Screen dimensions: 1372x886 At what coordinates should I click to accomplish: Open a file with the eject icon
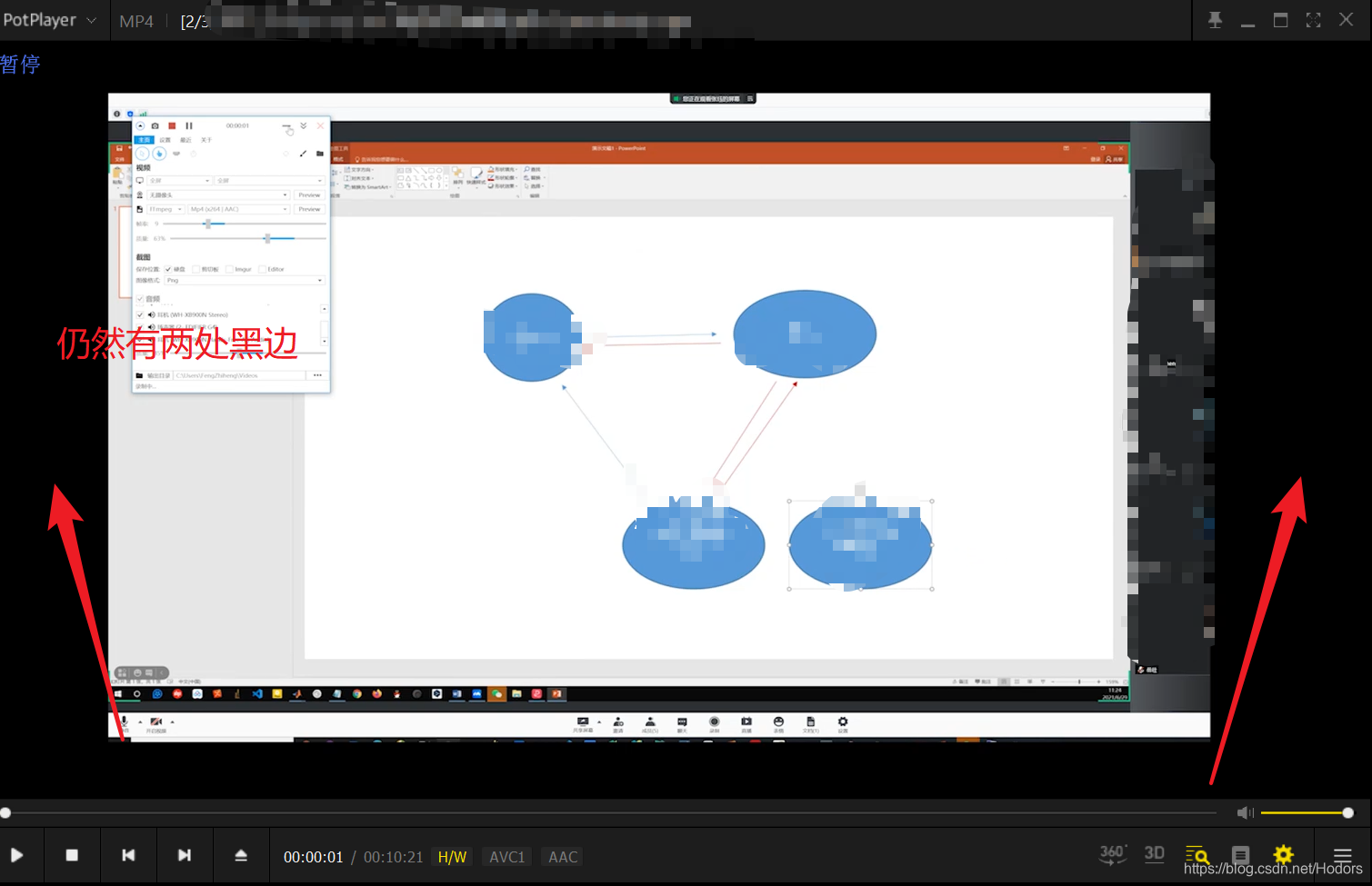(241, 855)
